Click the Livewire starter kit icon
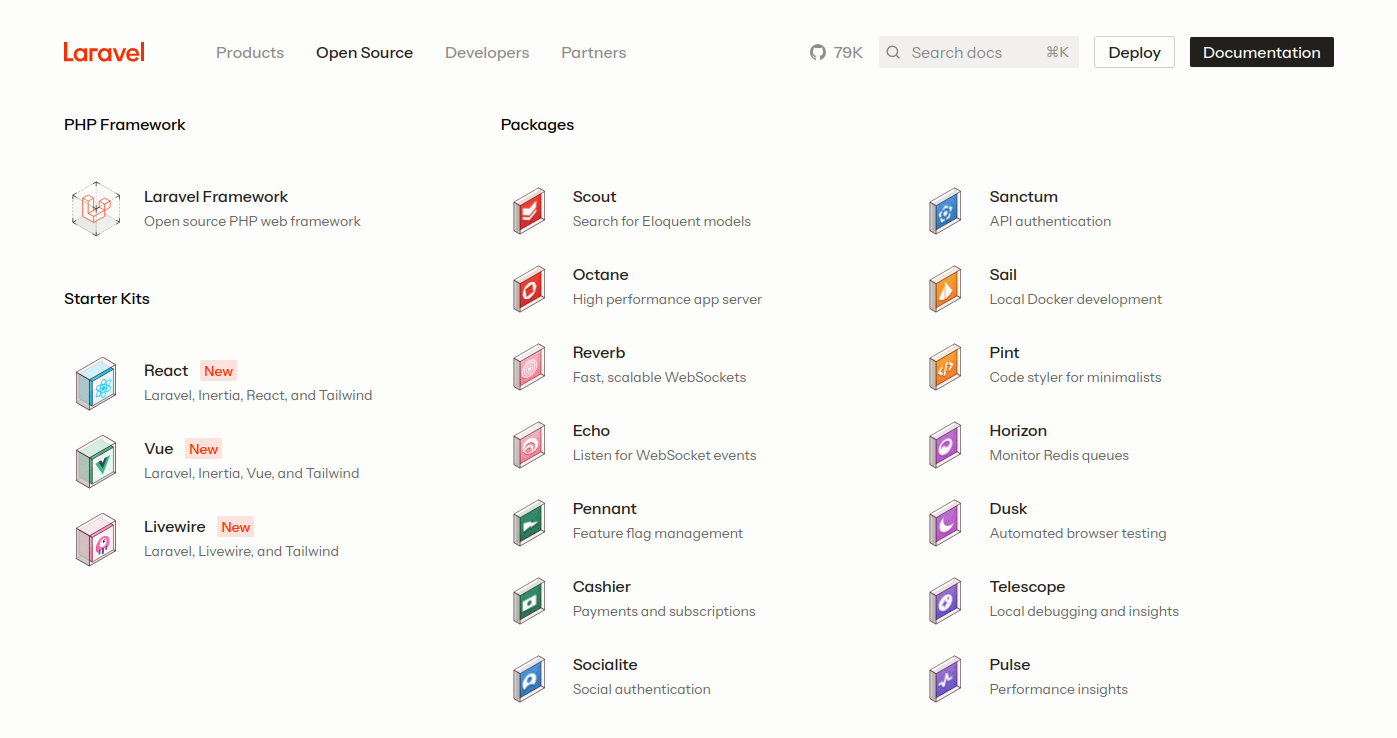Image resolution: width=1397 pixels, height=738 pixels. 96,539
